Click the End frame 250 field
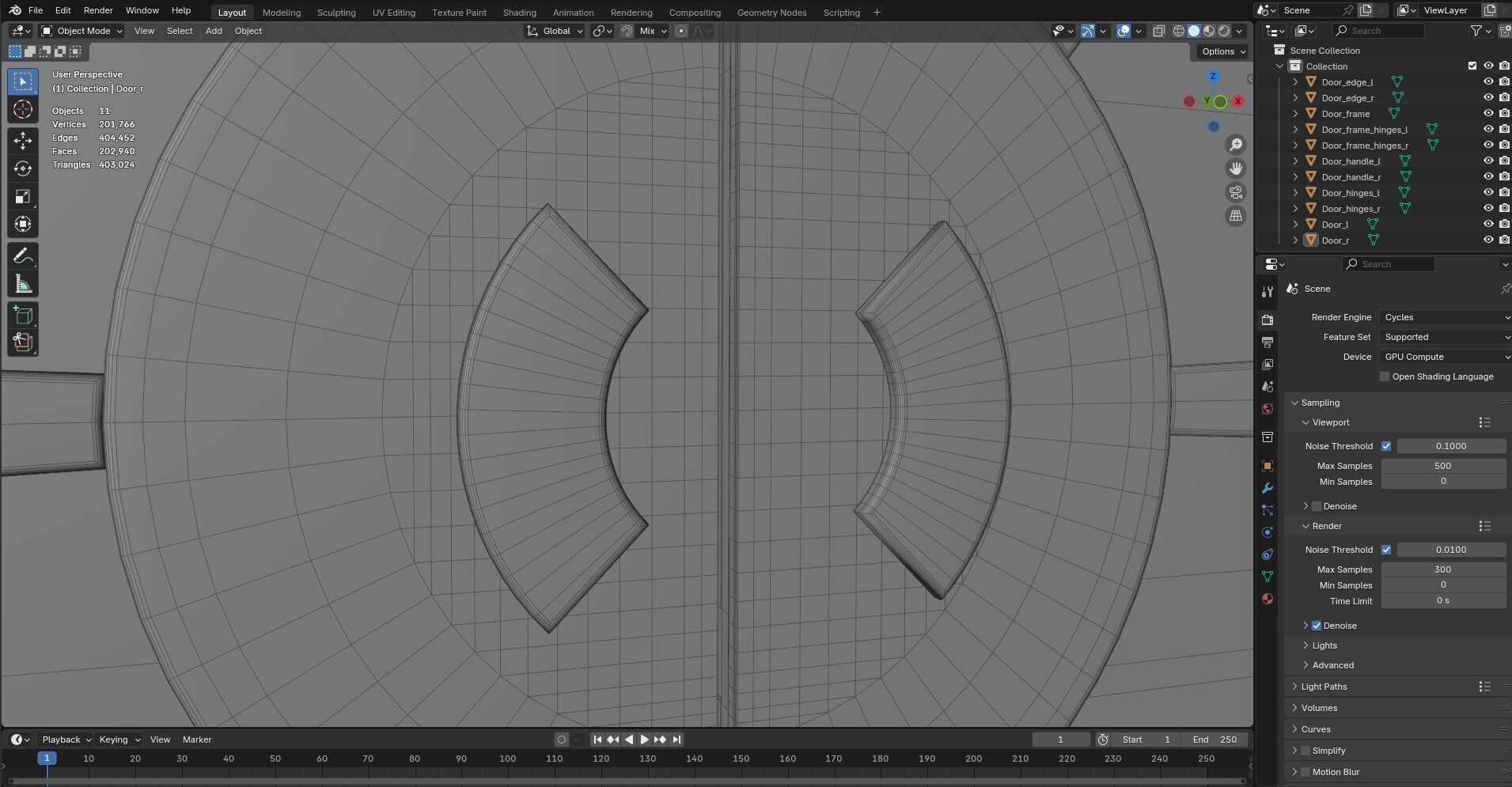Viewport: 1512px width, 787px height. tap(1215, 740)
